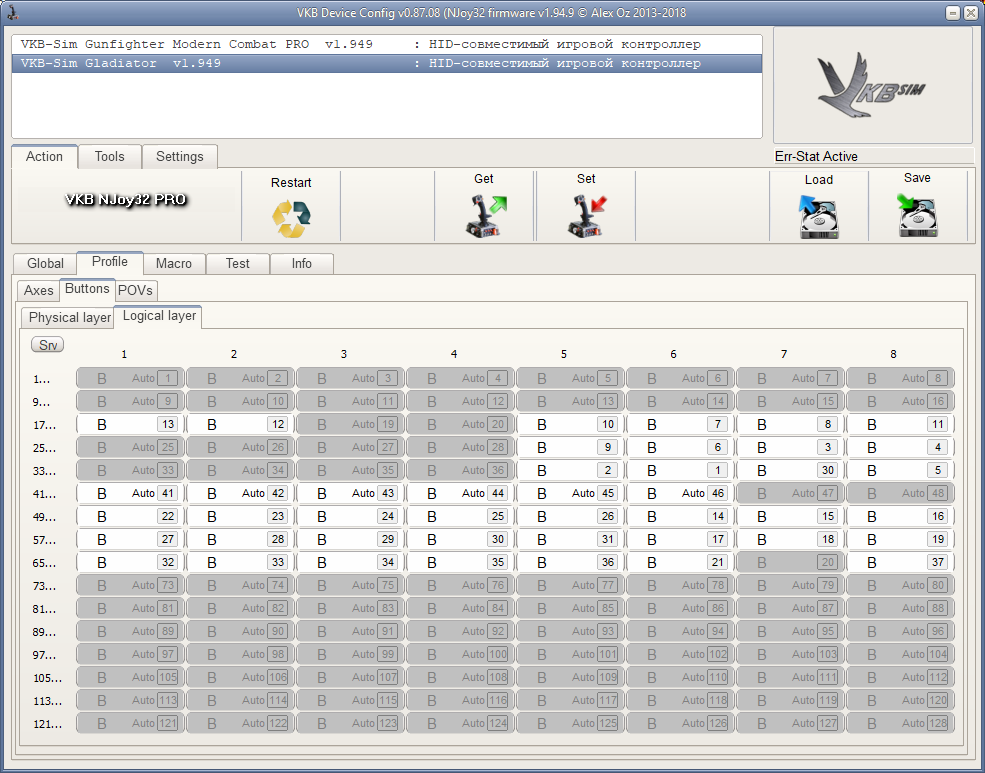
Task: Click row label 121...
Action: pos(47,724)
